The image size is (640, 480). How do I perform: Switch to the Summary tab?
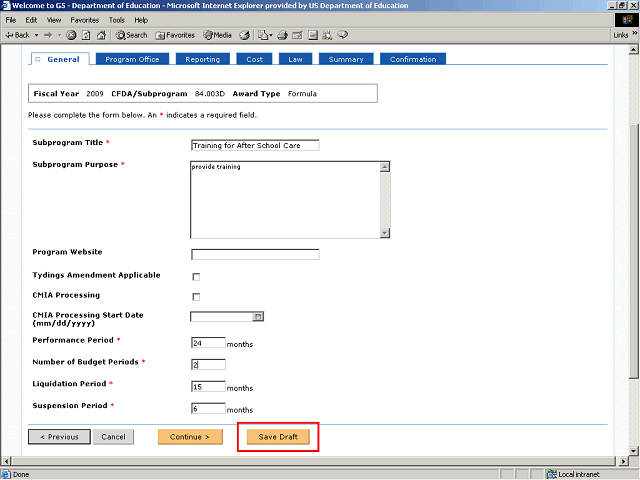click(x=346, y=59)
